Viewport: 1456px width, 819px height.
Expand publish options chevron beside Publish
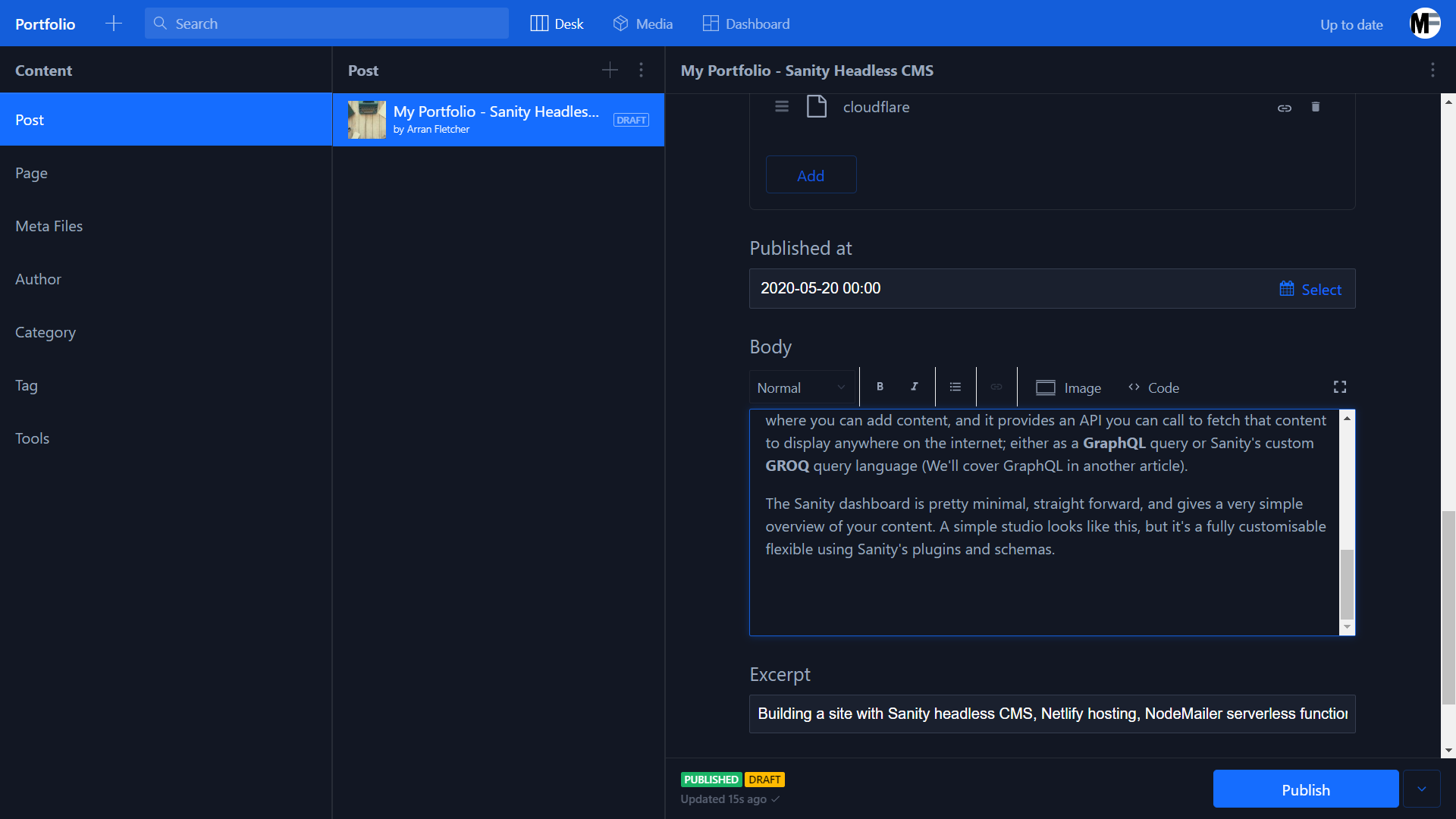[1422, 789]
